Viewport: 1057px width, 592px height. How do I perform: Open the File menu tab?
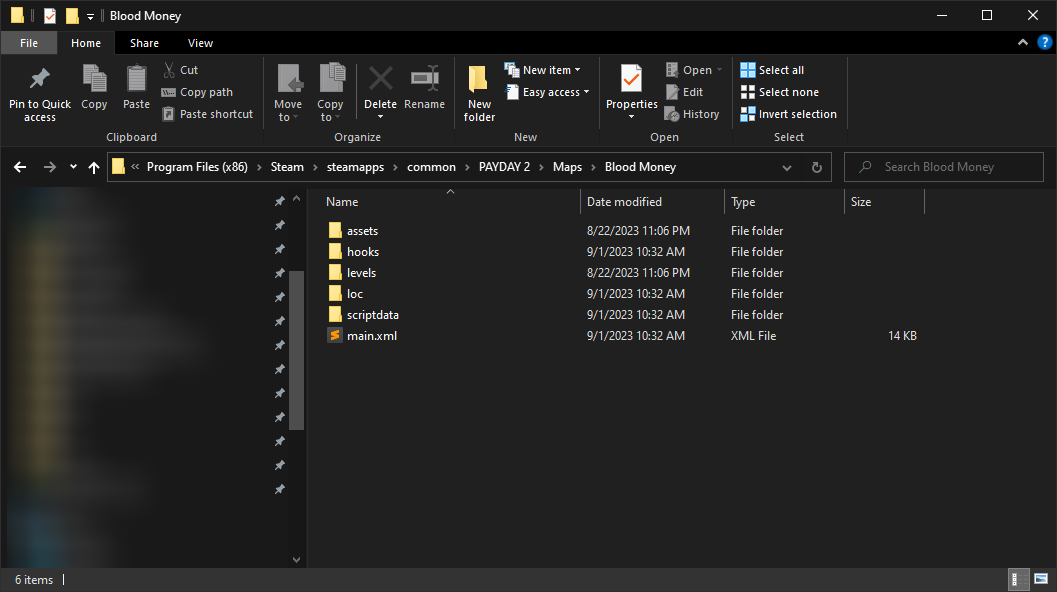(29, 43)
